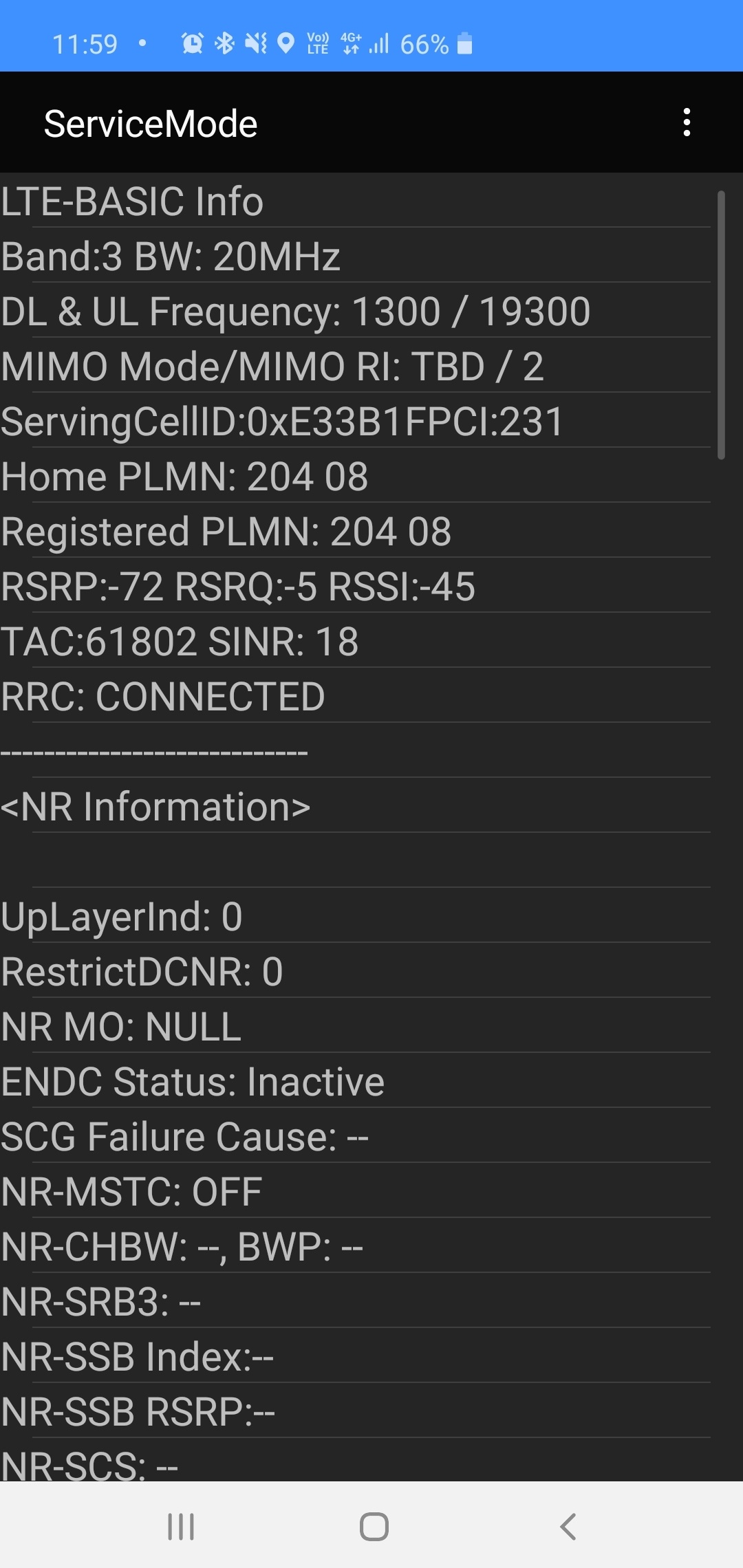Image resolution: width=743 pixels, height=1568 pixels.
Task: Tap the back navigation arrow
Action: [x=568, y=1527]
